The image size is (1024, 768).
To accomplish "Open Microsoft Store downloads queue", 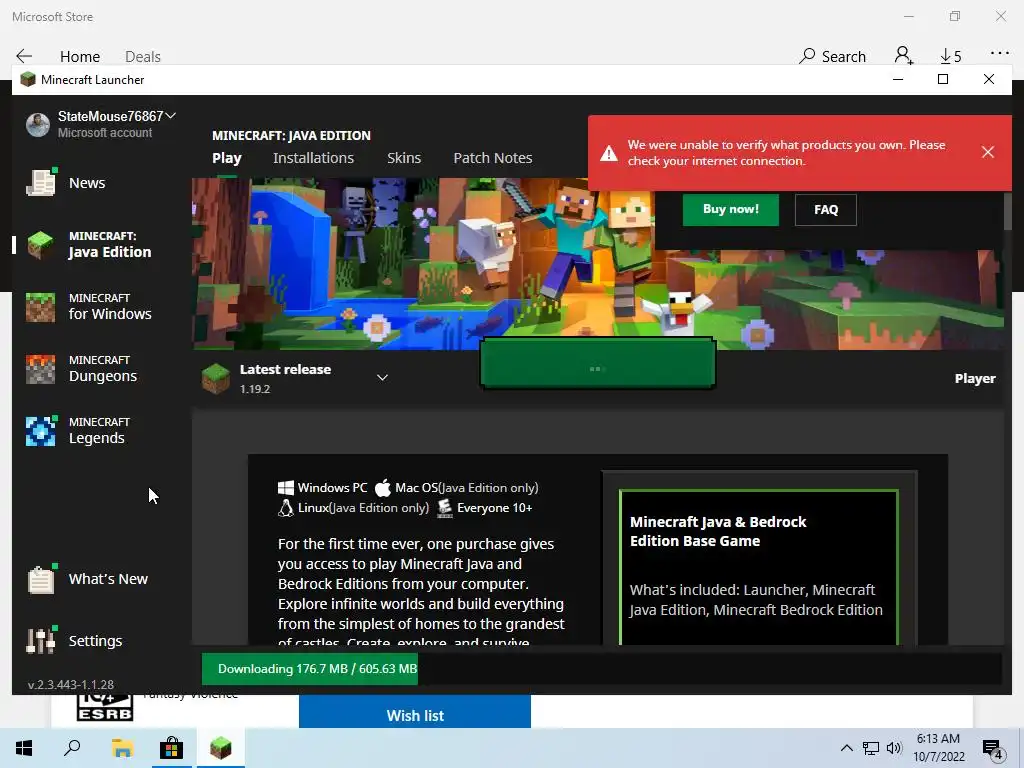I will 950,56.
